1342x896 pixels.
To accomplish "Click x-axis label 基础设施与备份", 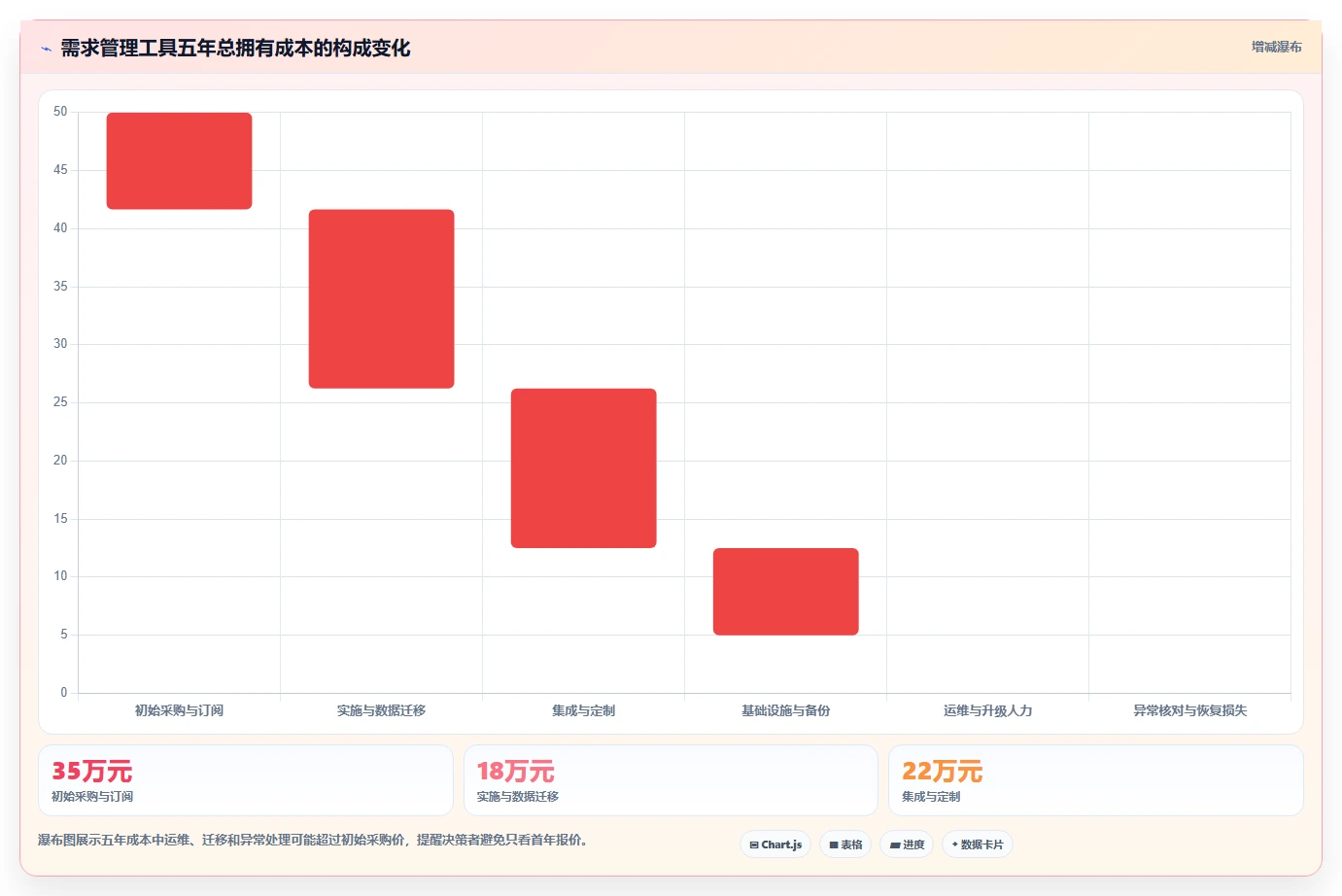I will 785,710.
